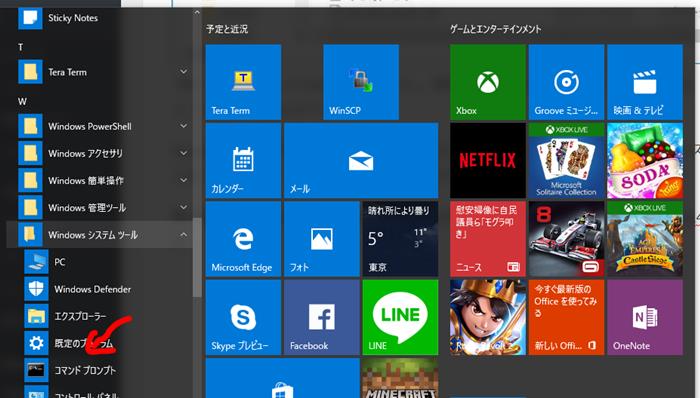
Task: Expand the Tera Term folder chevron
Action: click(183, 71)
